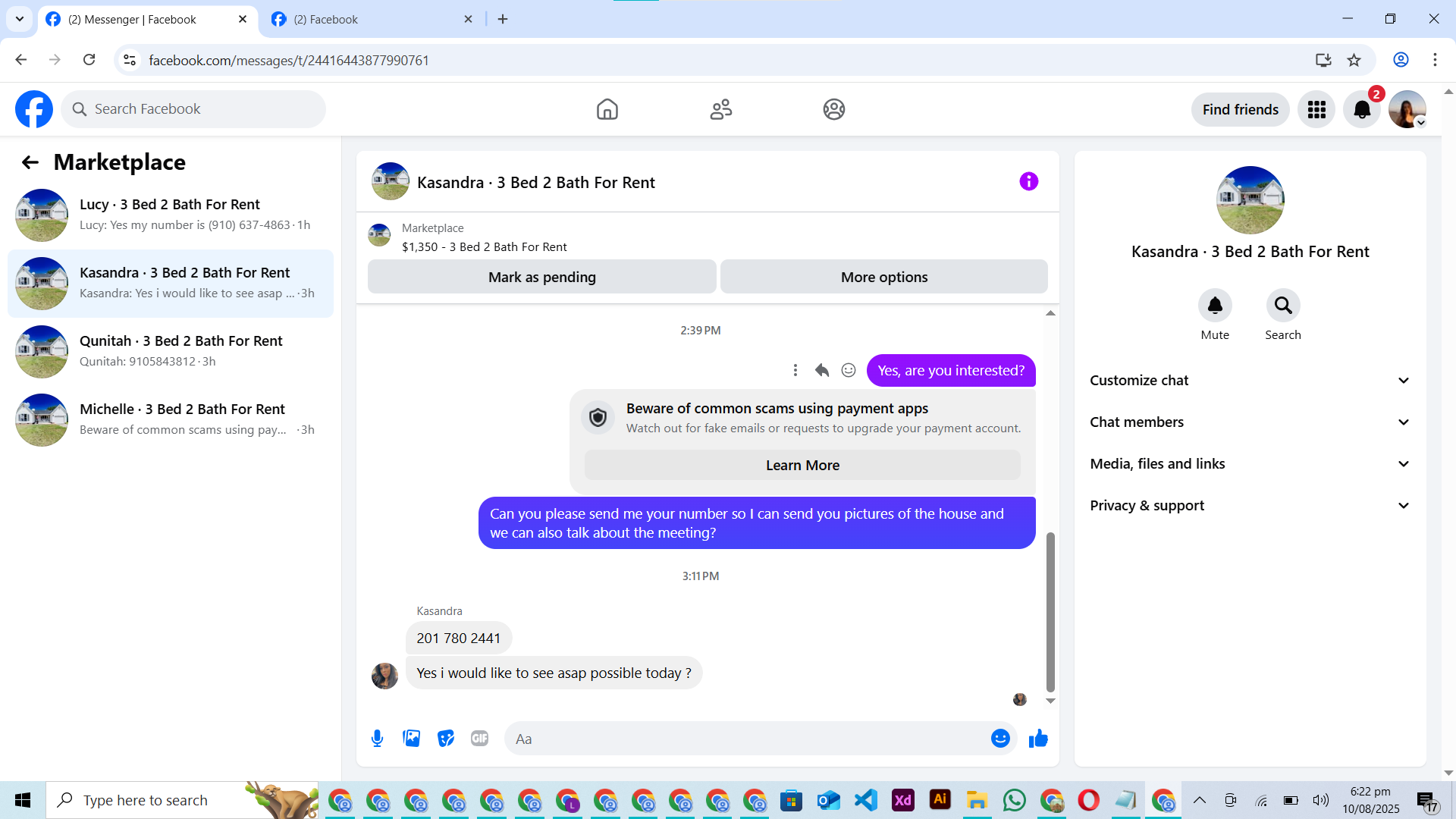Viewport: 1456px width, 819px height.
Task: Mute the Kasandra conversation
Action: [x=1215, y=306]
